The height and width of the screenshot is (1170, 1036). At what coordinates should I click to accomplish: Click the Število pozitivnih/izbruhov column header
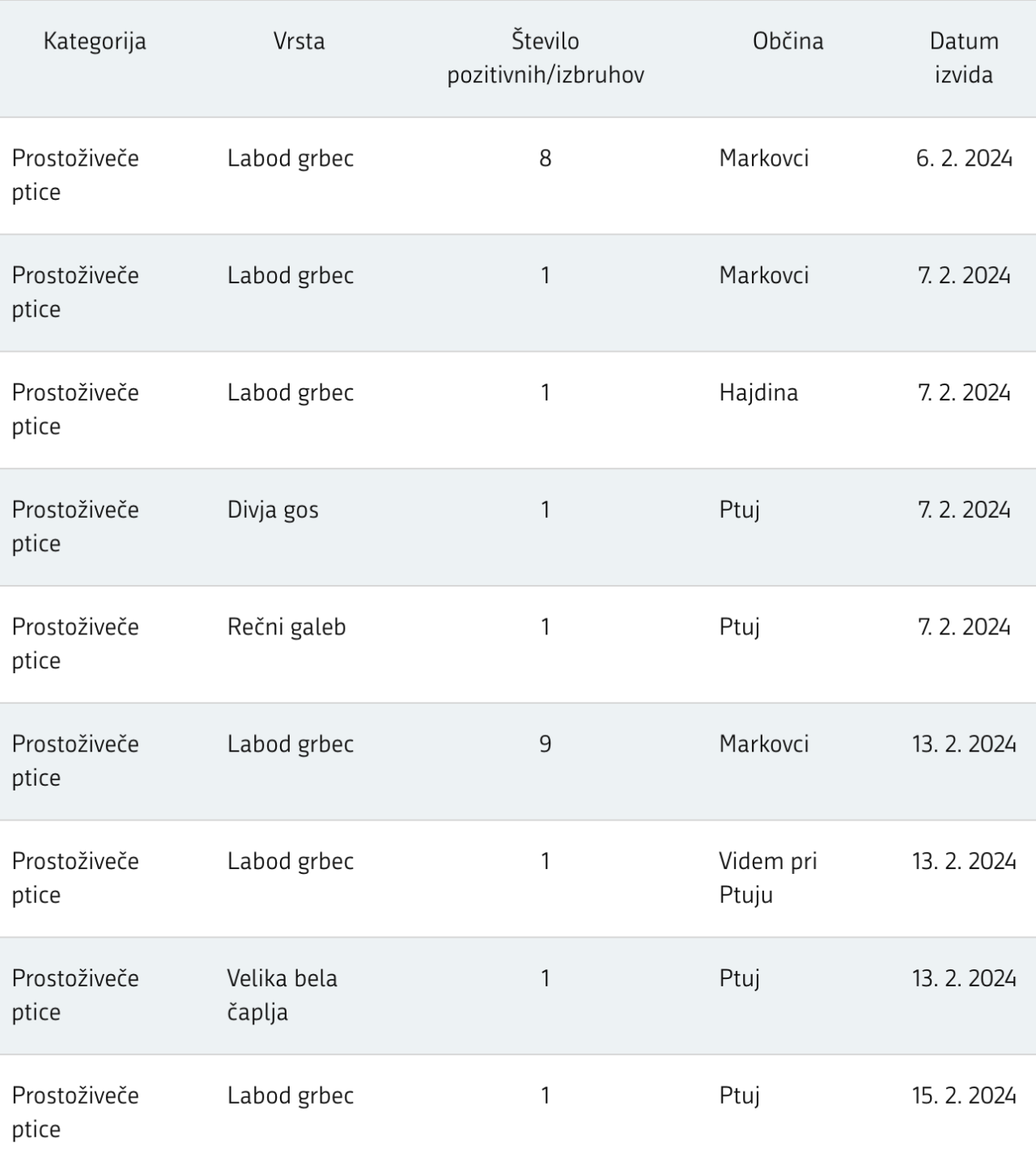(x=546, y=57)
